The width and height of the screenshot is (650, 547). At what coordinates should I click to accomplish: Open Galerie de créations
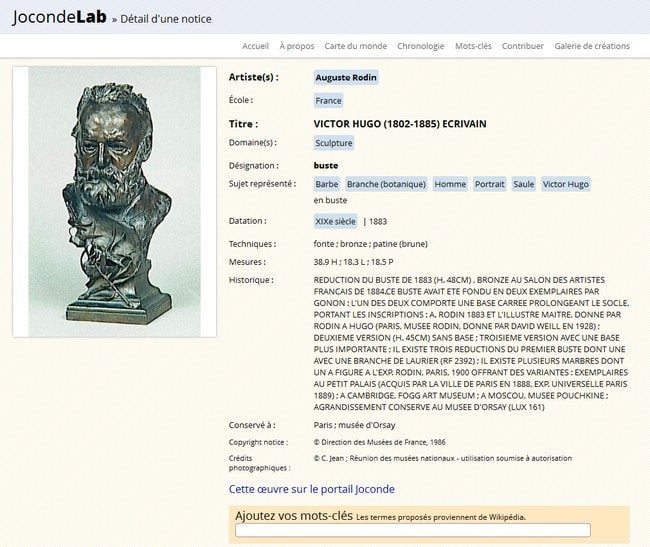[x=592, y=46]
